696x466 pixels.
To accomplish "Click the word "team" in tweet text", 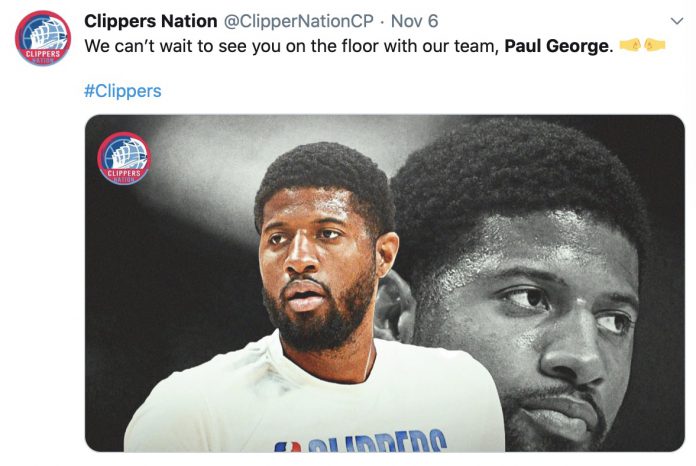I will [x=477, y=47].
